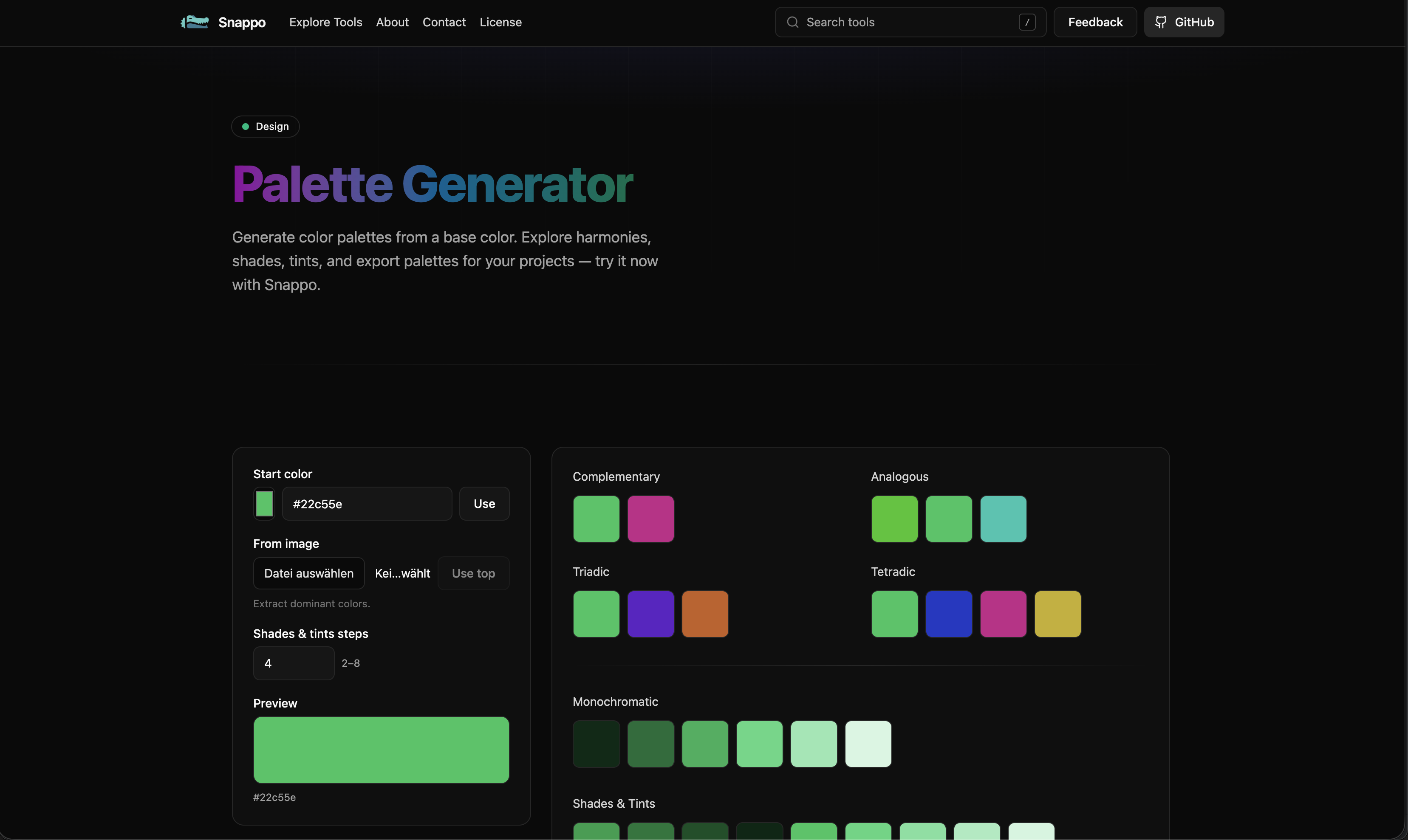Viewport: 1408px width, 840px height.
Task: Click the Use top button
Action: pos(473,573)
